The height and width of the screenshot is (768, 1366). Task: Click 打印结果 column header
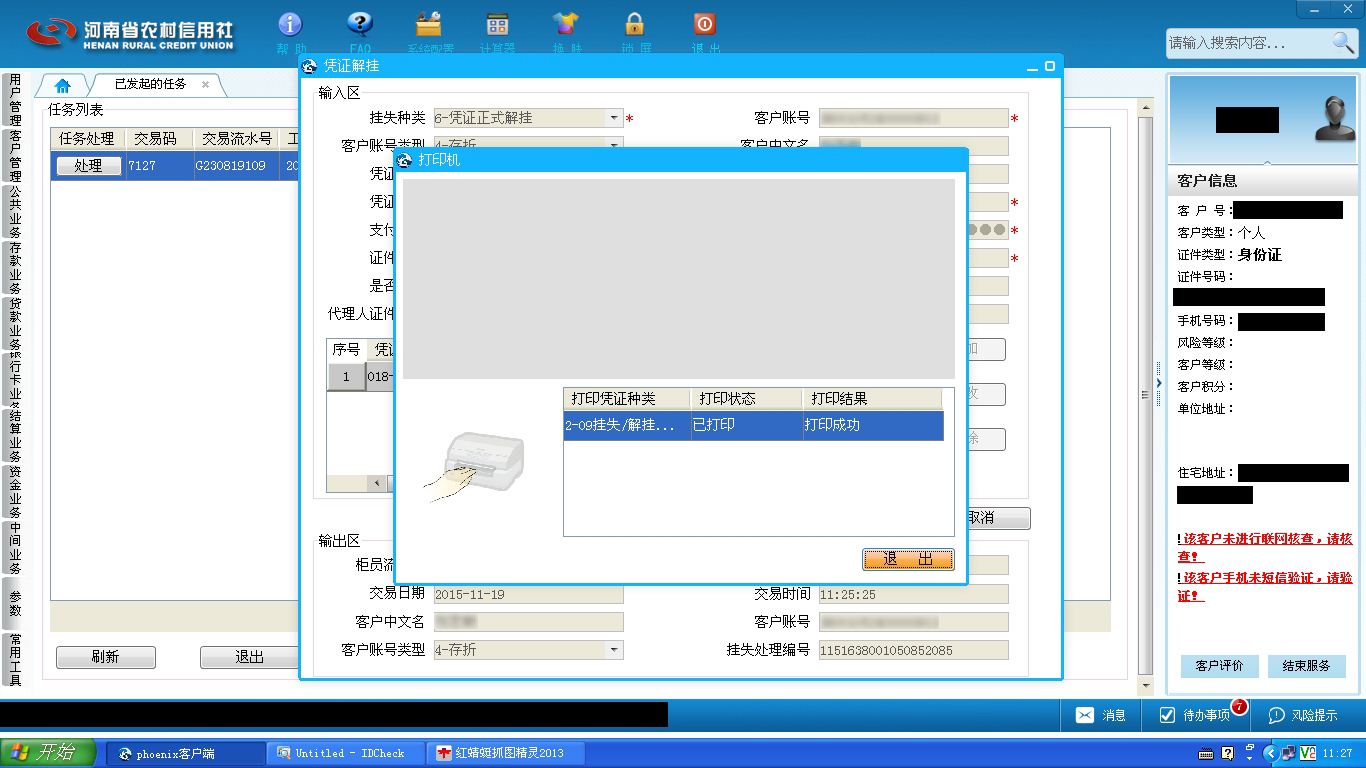click(x=872, y=399)
